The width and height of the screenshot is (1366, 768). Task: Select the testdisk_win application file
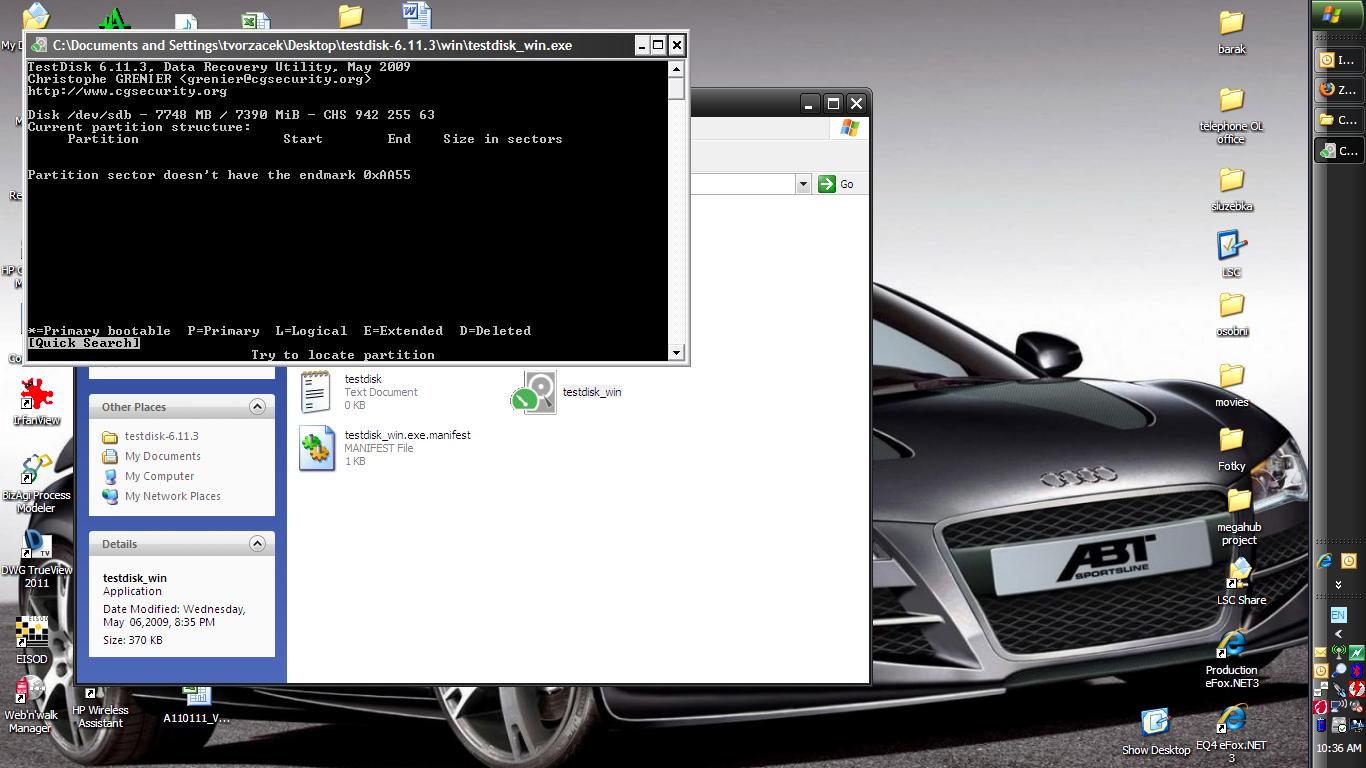coord(539,392)
